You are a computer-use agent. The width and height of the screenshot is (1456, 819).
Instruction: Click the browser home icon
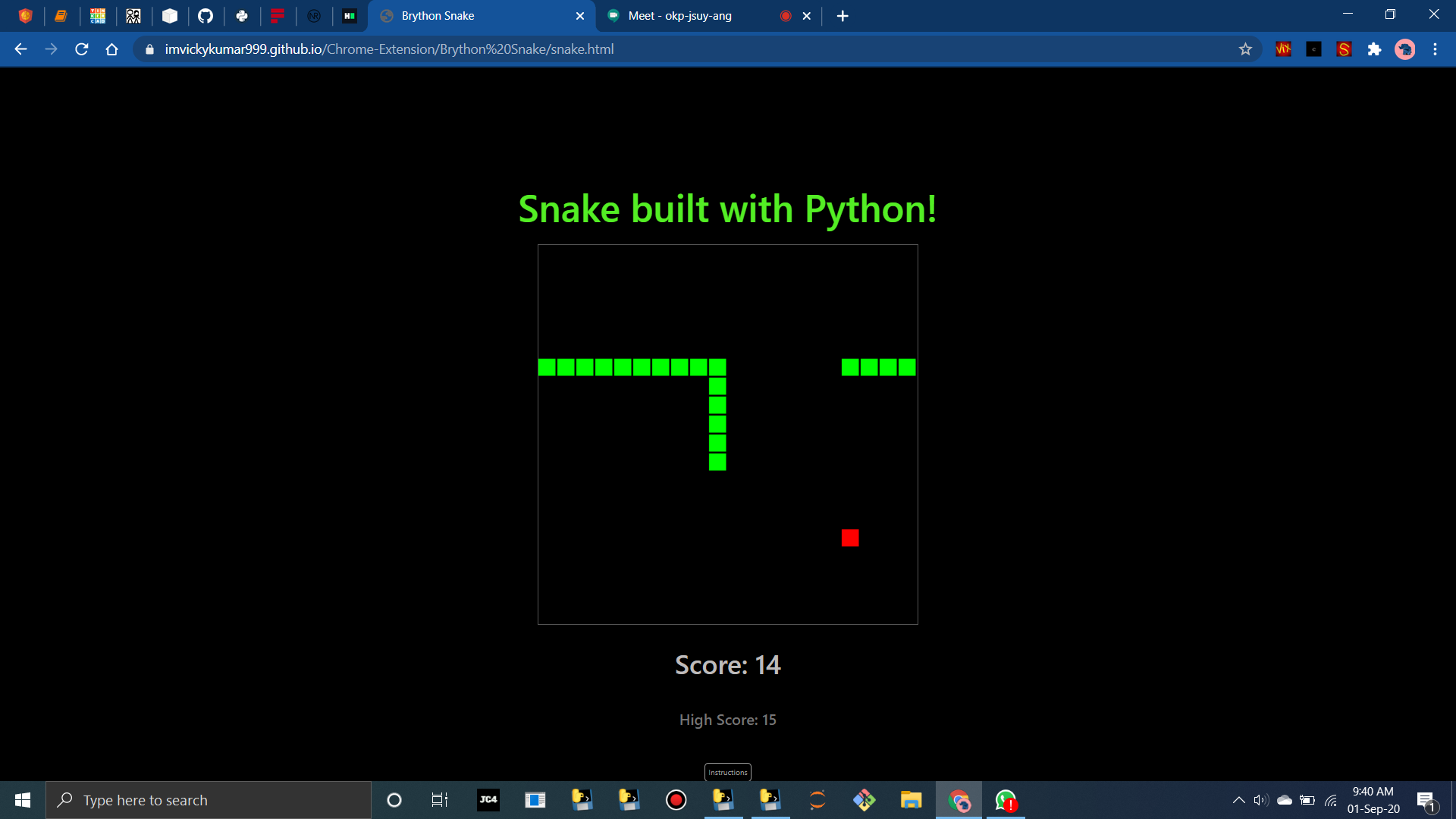click(112, 49)
